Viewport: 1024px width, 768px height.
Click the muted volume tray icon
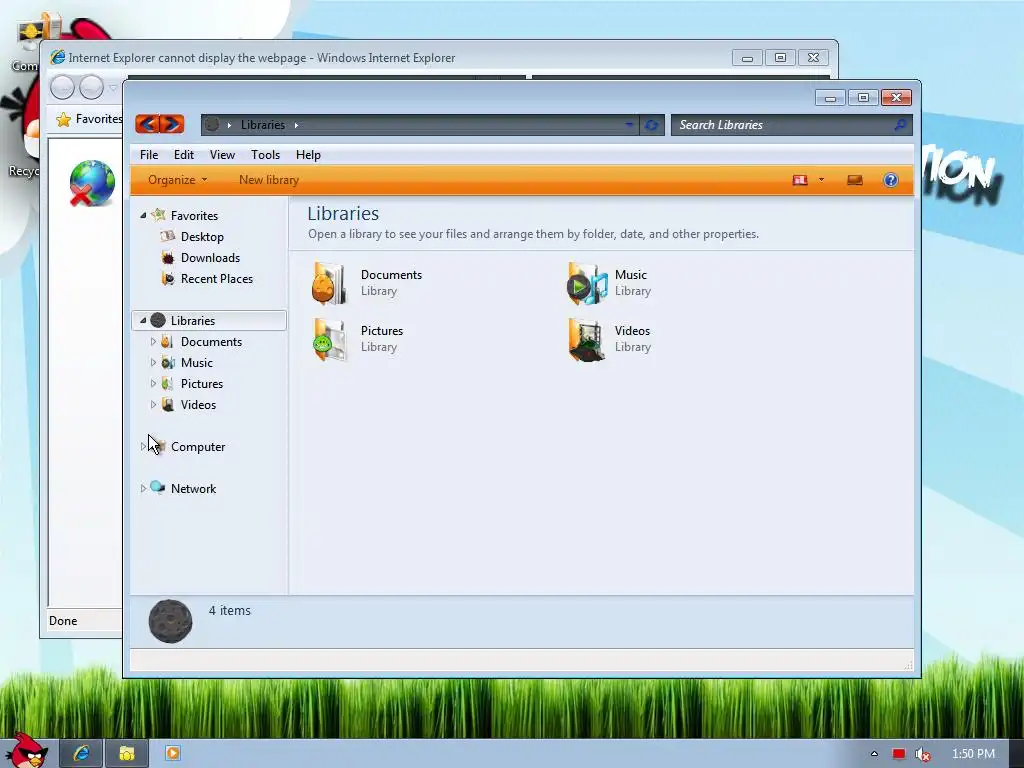(922, 754)
